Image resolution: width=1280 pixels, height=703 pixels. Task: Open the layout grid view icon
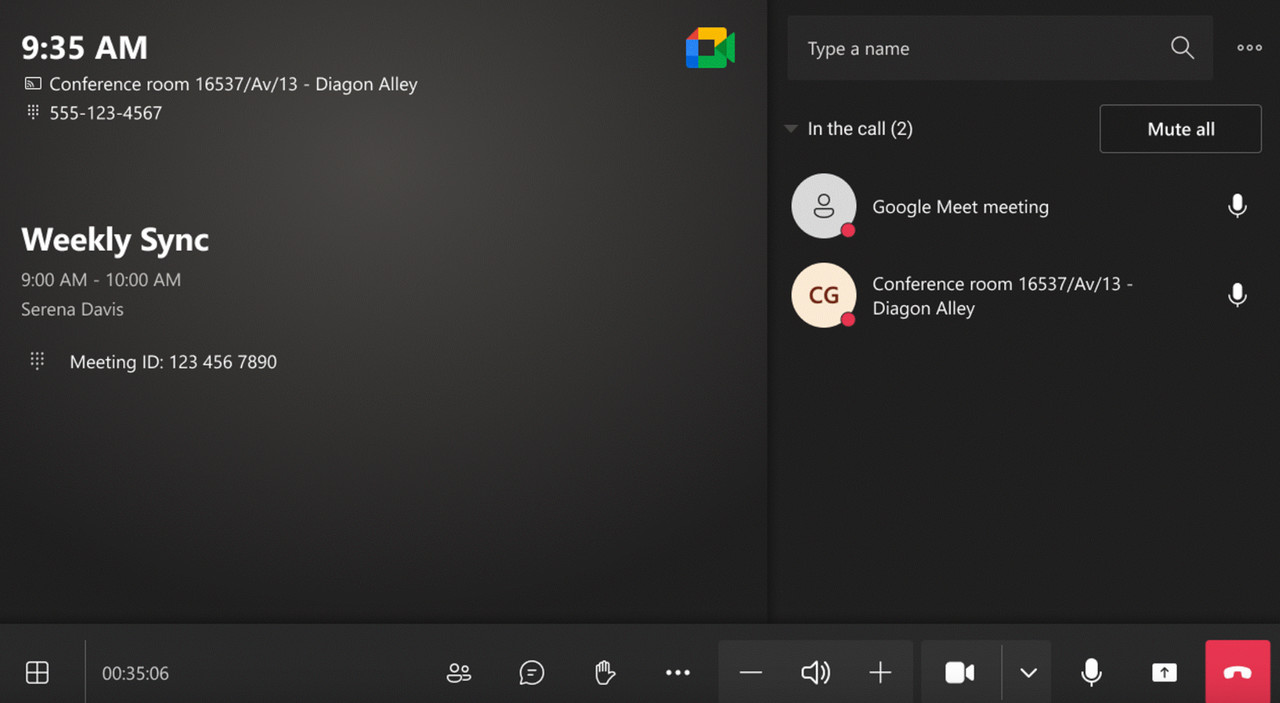(x=37, y=673)
